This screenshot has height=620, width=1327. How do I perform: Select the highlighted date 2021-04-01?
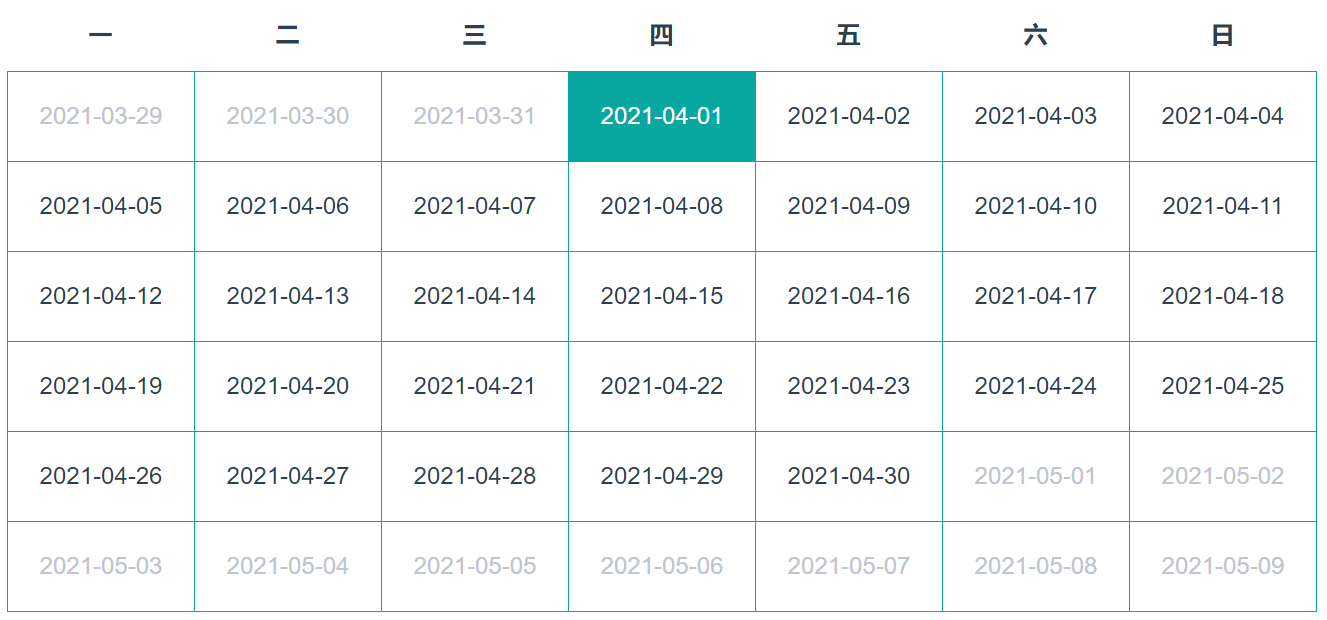(x=661, y=116)
